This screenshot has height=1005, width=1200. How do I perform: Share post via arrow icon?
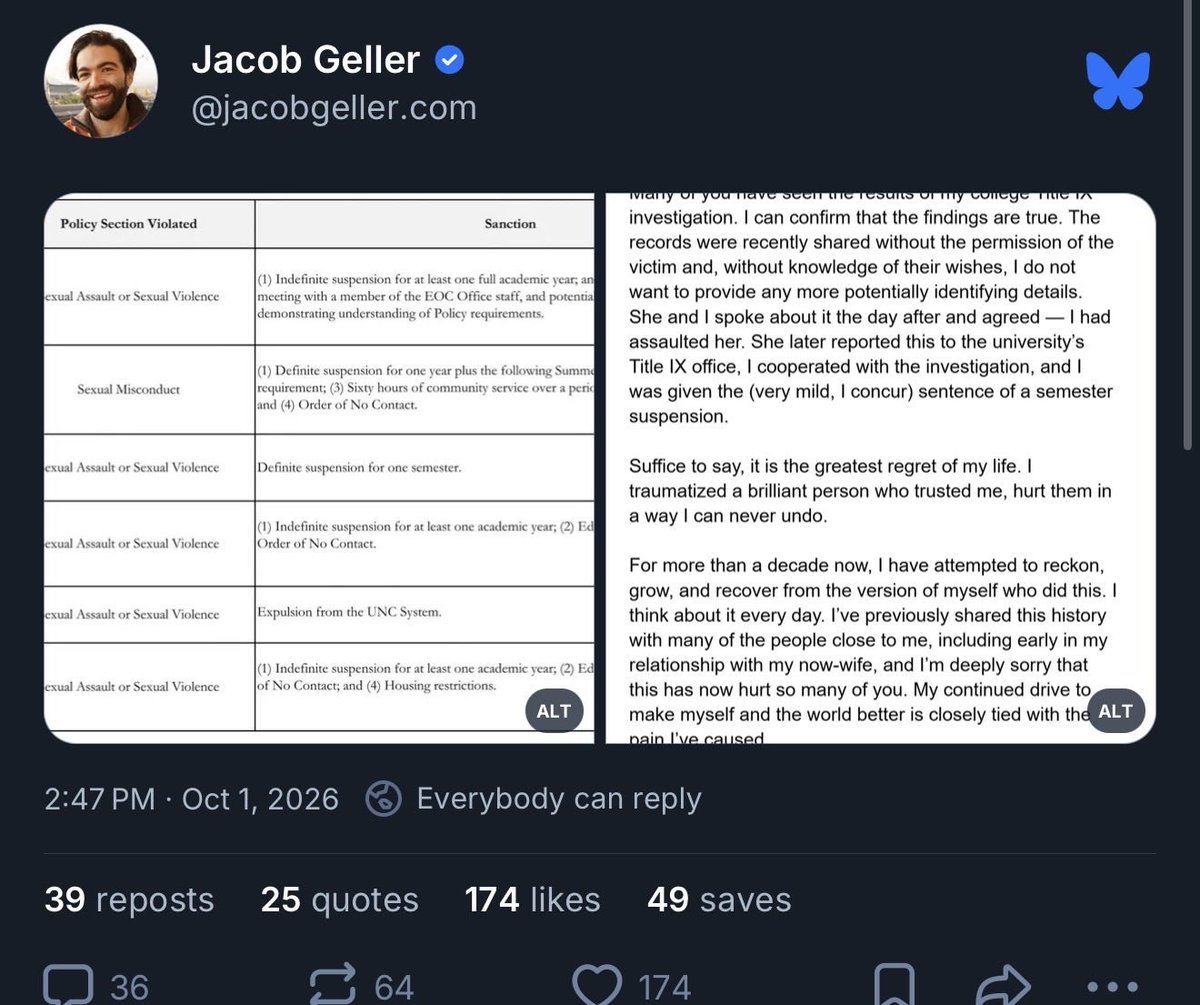click(1003, 984)
